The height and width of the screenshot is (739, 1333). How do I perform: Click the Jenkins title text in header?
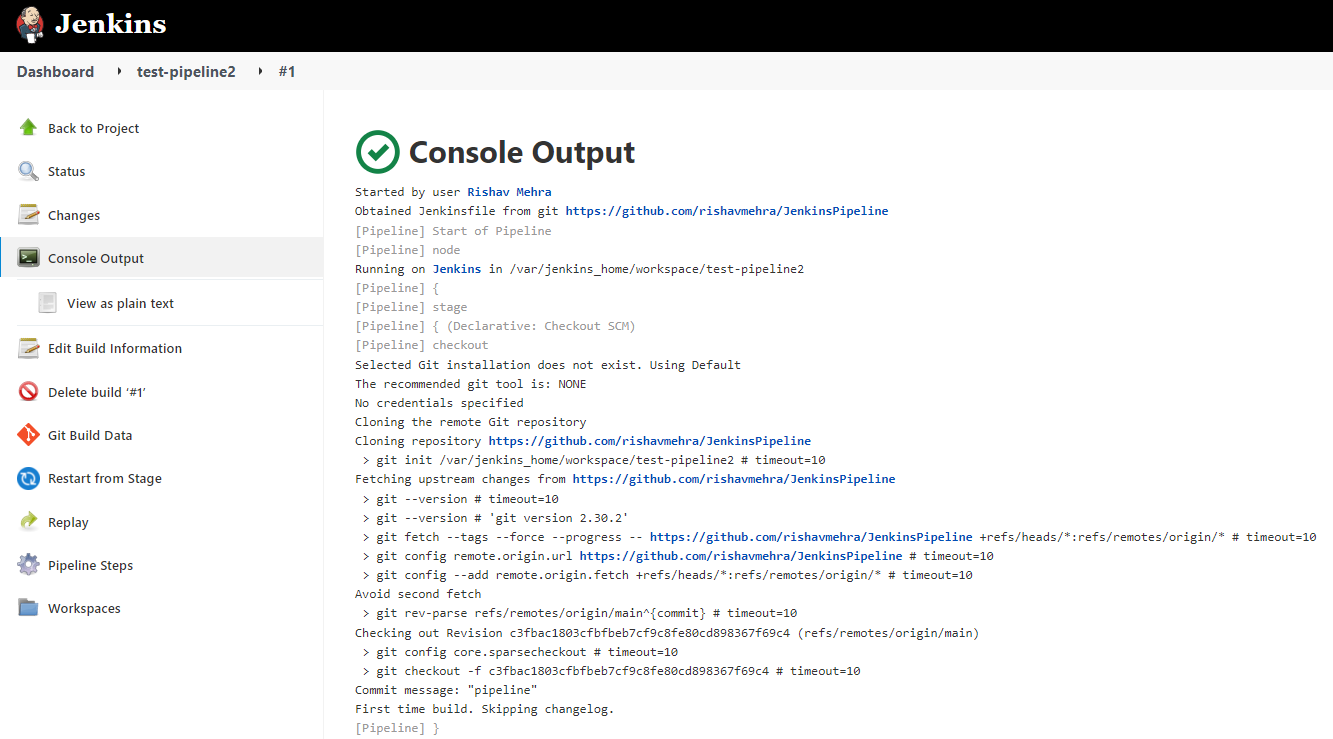(111, 24)
